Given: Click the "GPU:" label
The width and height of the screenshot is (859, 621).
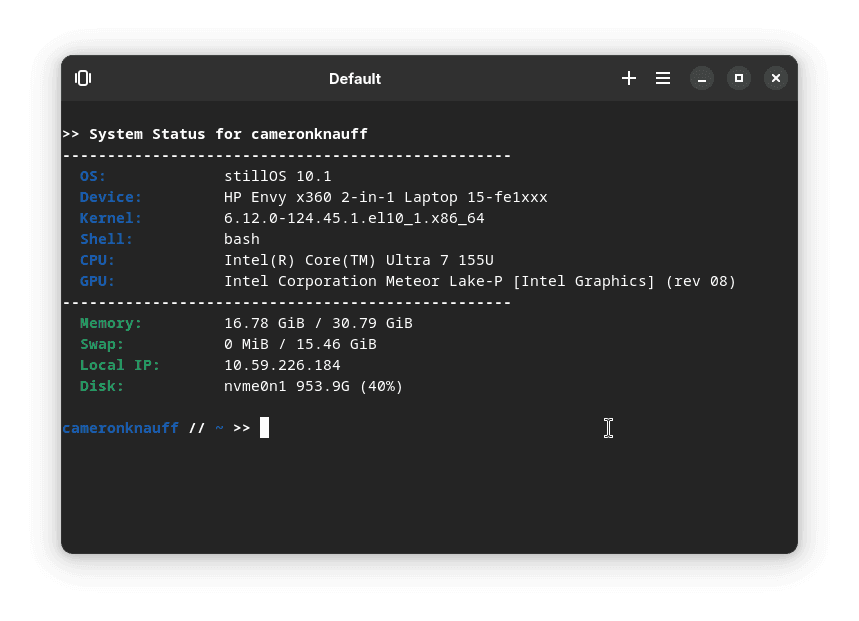Looking at the screenshot, I should [97, 281].
